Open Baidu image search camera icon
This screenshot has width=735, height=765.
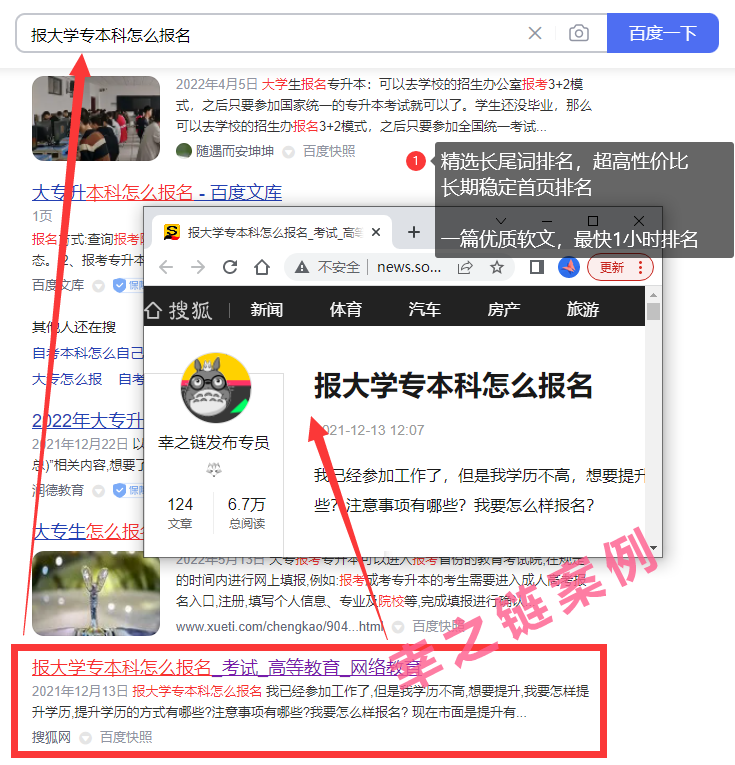pos(578,33)
